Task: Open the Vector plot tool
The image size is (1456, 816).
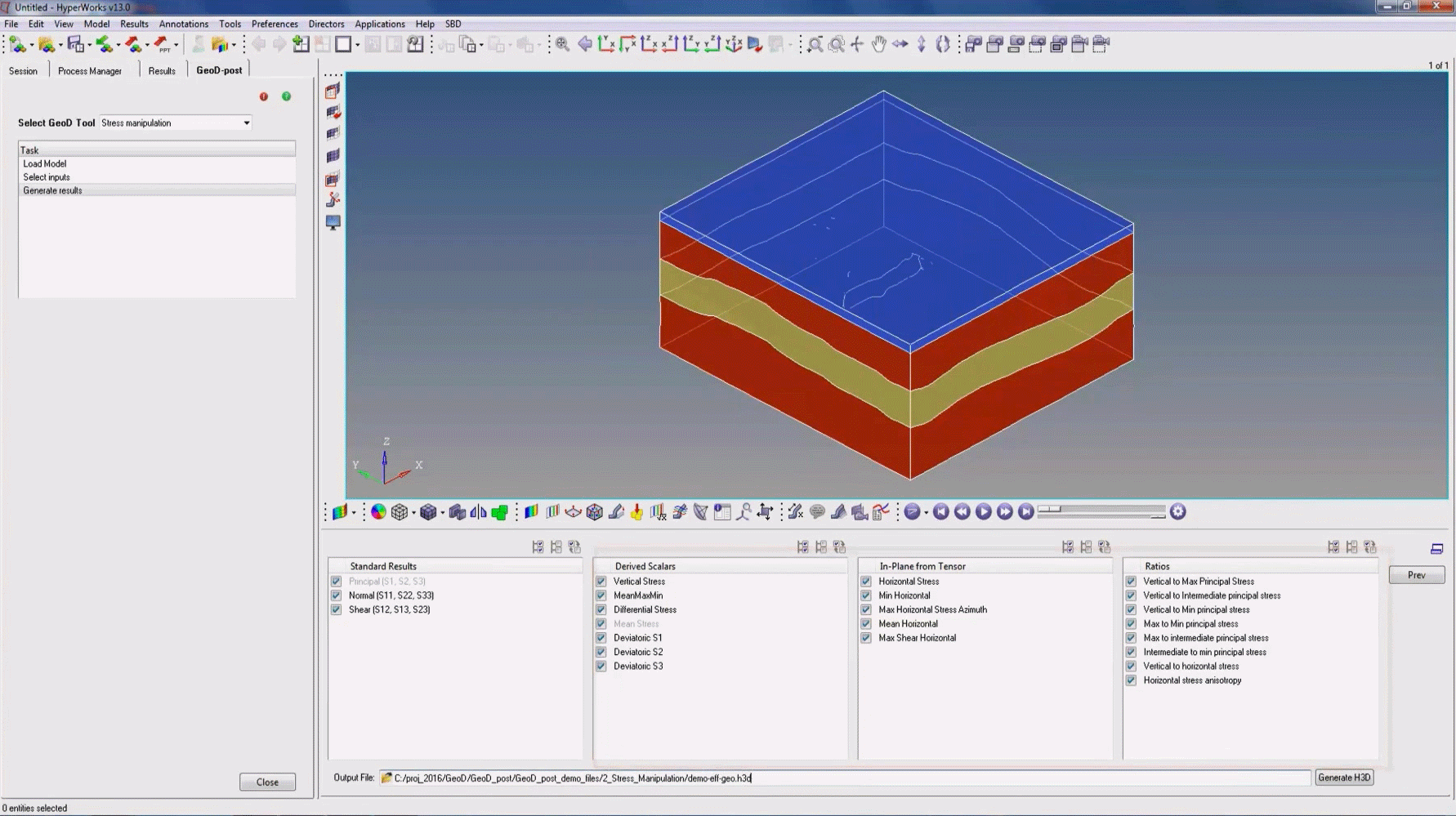Action: (x=574, y=511)
